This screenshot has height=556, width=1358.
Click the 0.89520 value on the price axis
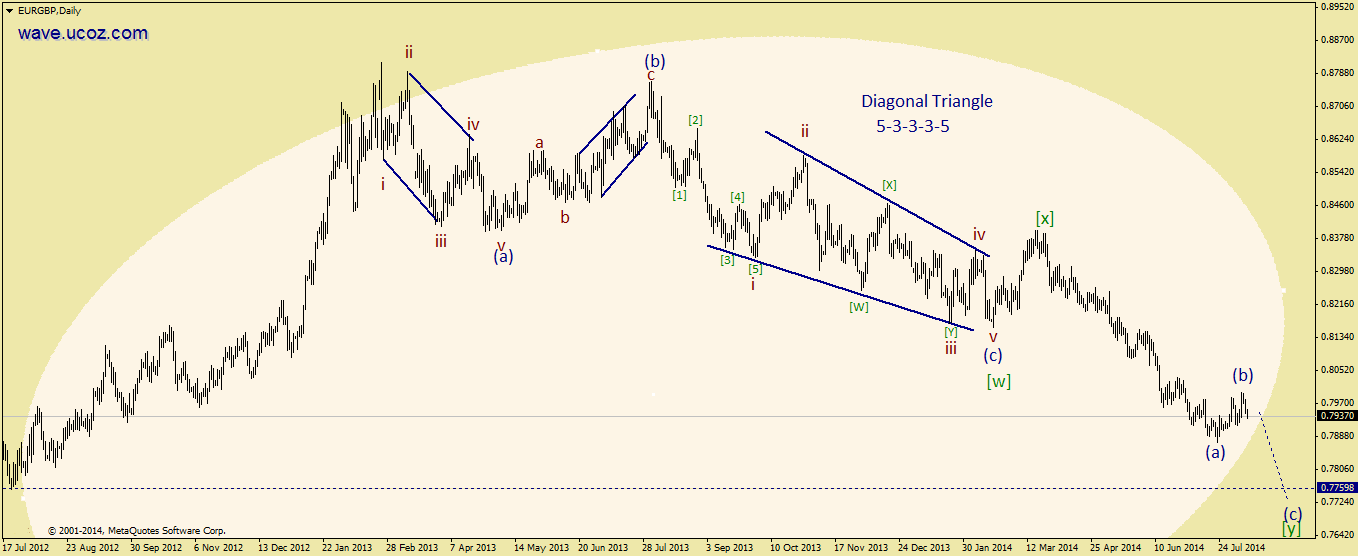point(1337,6)
